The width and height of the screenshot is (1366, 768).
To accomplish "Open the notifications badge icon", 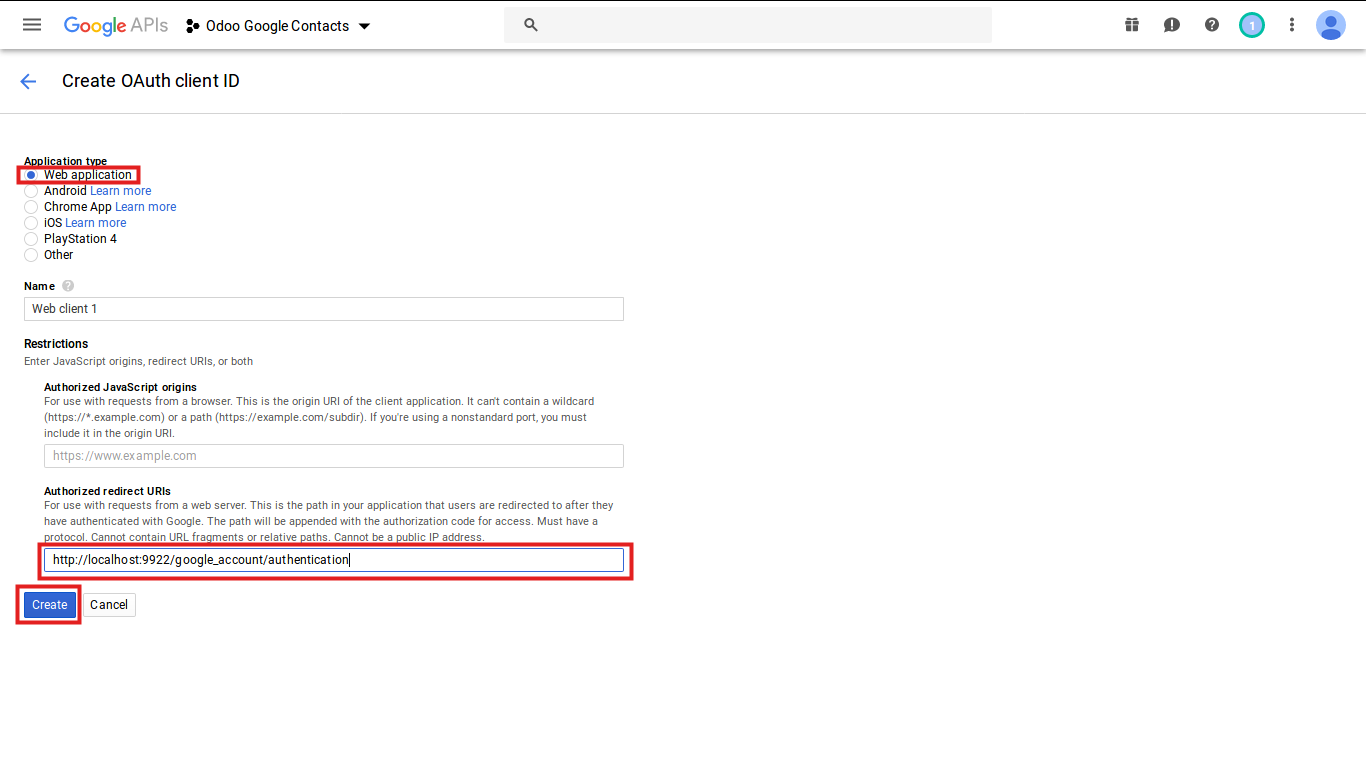I will tap(1252, 25).
